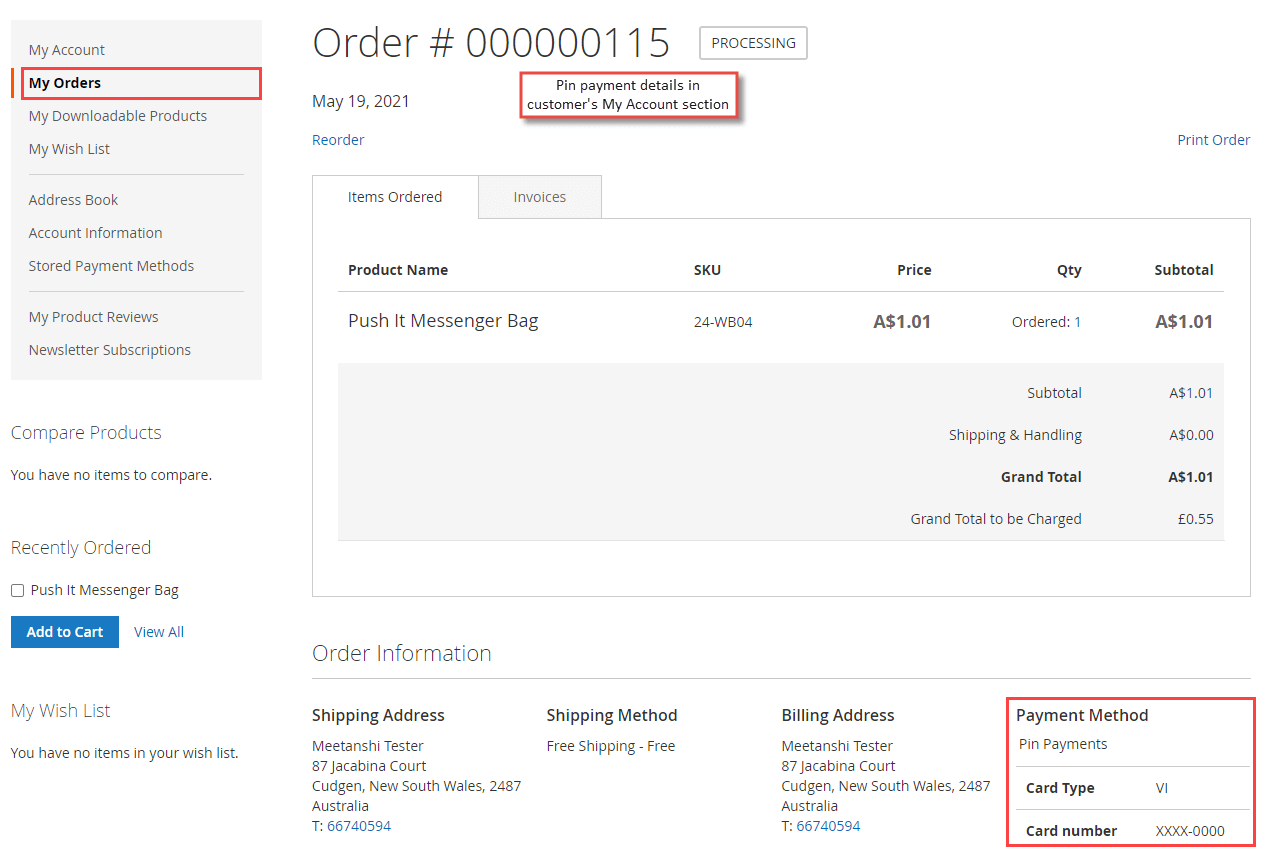1261x851 pixels.
Task: Select the Items Ordered tab
Action: pyautogui.click(x=394, y=196)
